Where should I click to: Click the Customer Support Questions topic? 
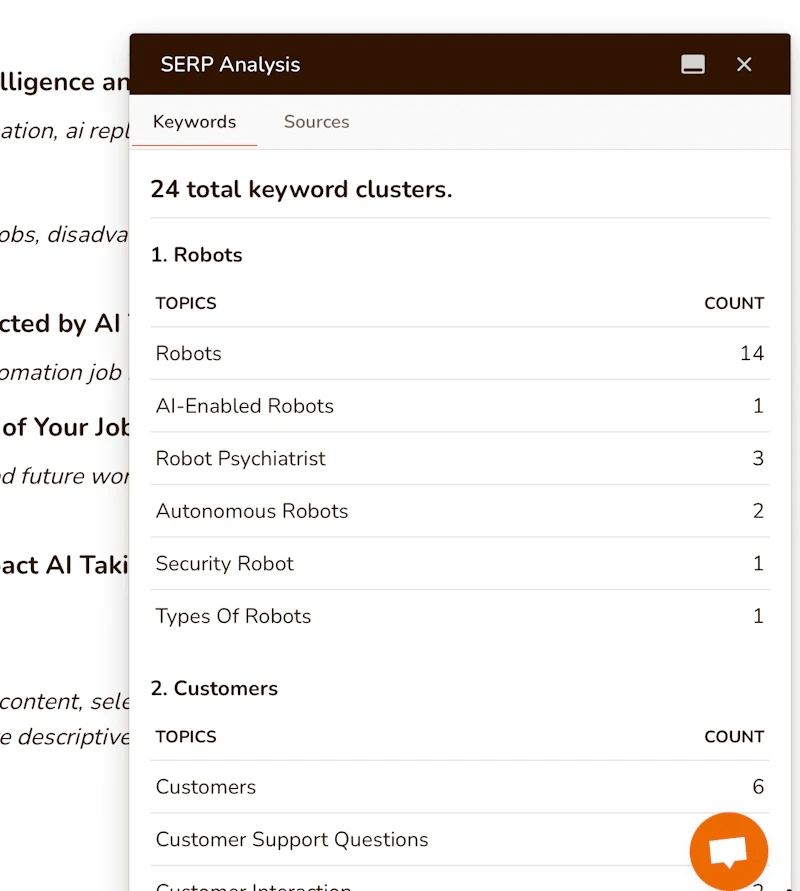[292, 840]
